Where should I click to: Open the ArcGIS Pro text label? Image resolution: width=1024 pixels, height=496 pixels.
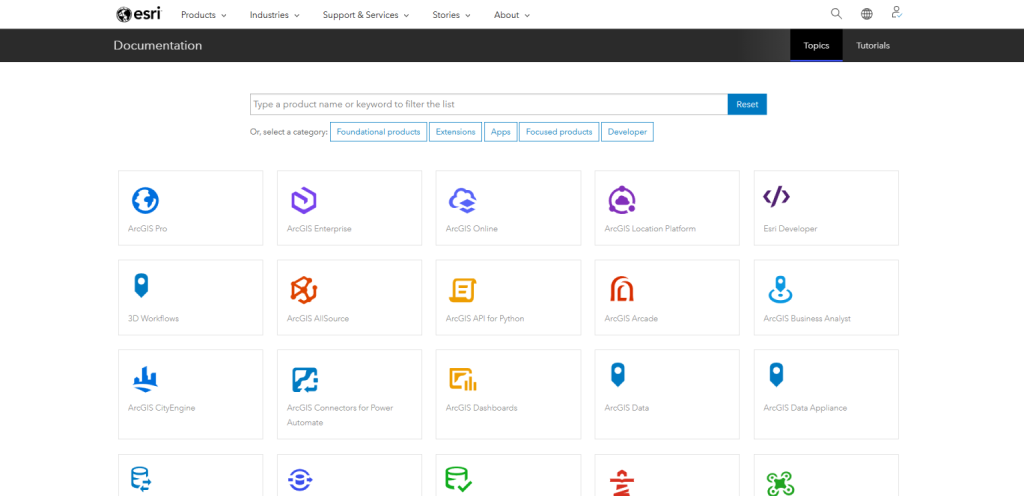[x=148, y=229]
